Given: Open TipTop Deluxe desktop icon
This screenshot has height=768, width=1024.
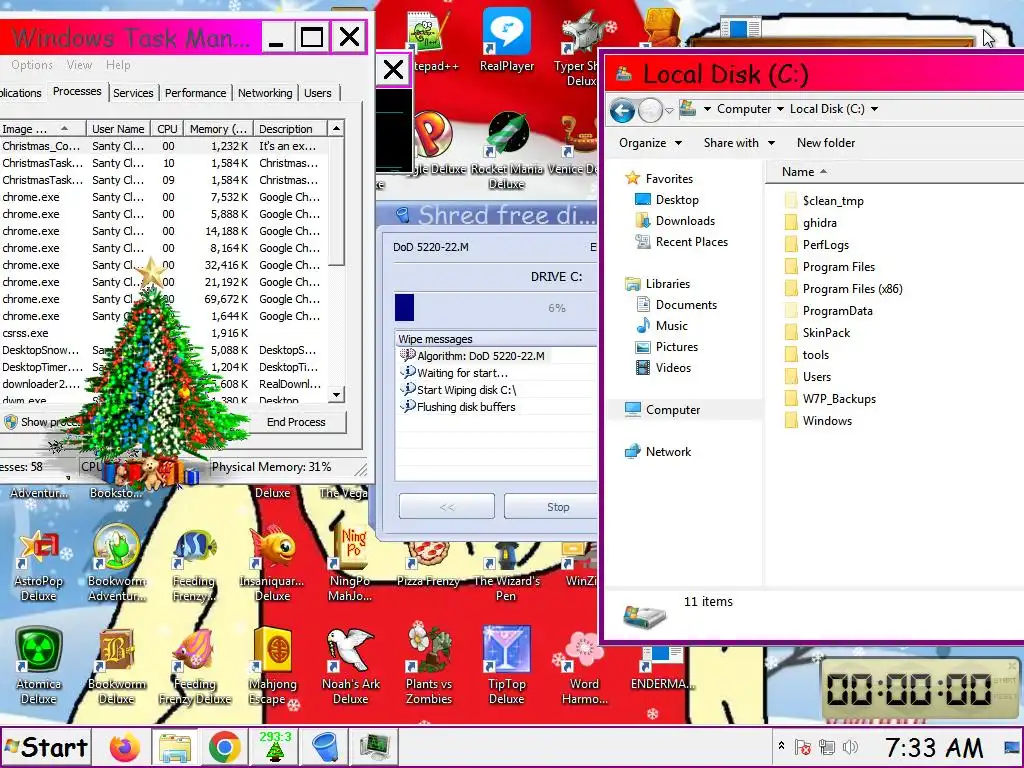Looking at the screenshot, I should (x=506, y=666).
